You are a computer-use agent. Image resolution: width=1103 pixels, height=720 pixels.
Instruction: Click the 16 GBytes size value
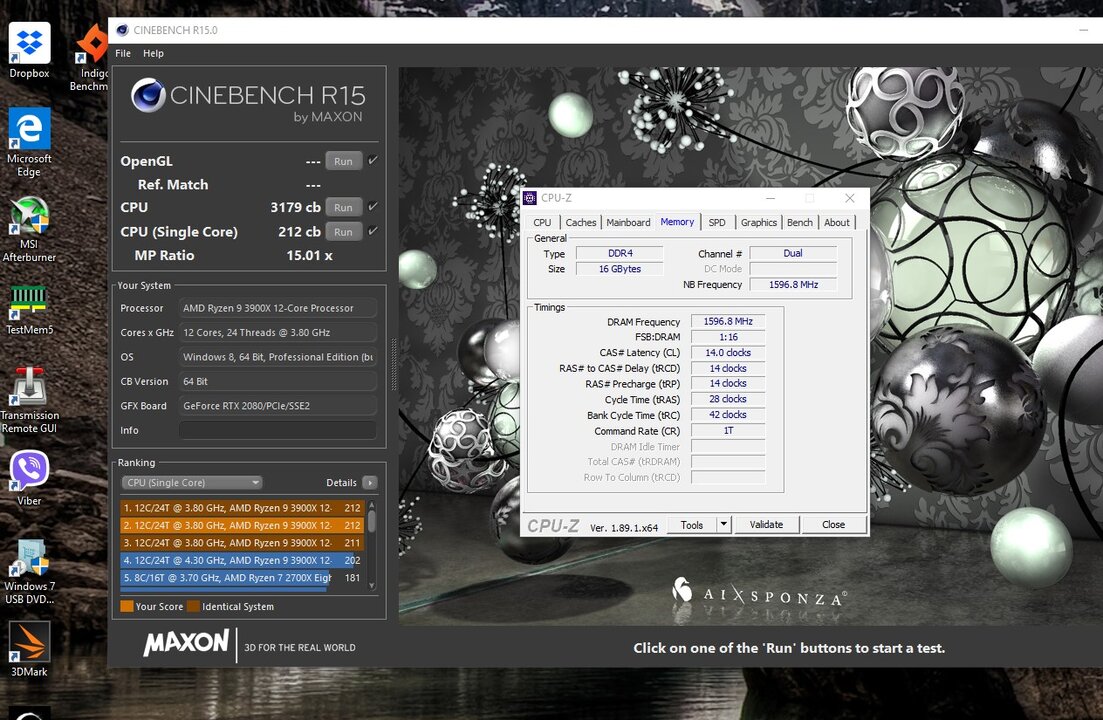tap(620, 269)
